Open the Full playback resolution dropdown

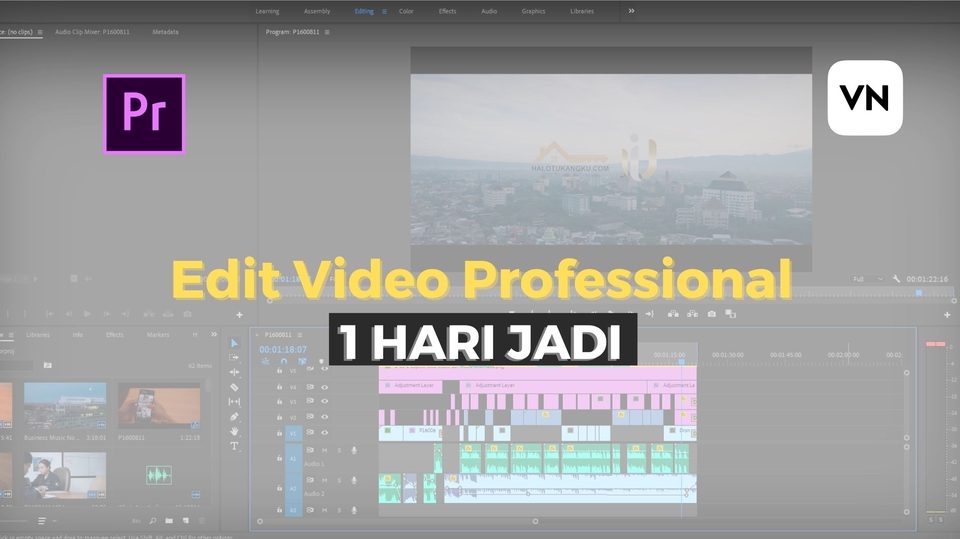tap(868, 279)
